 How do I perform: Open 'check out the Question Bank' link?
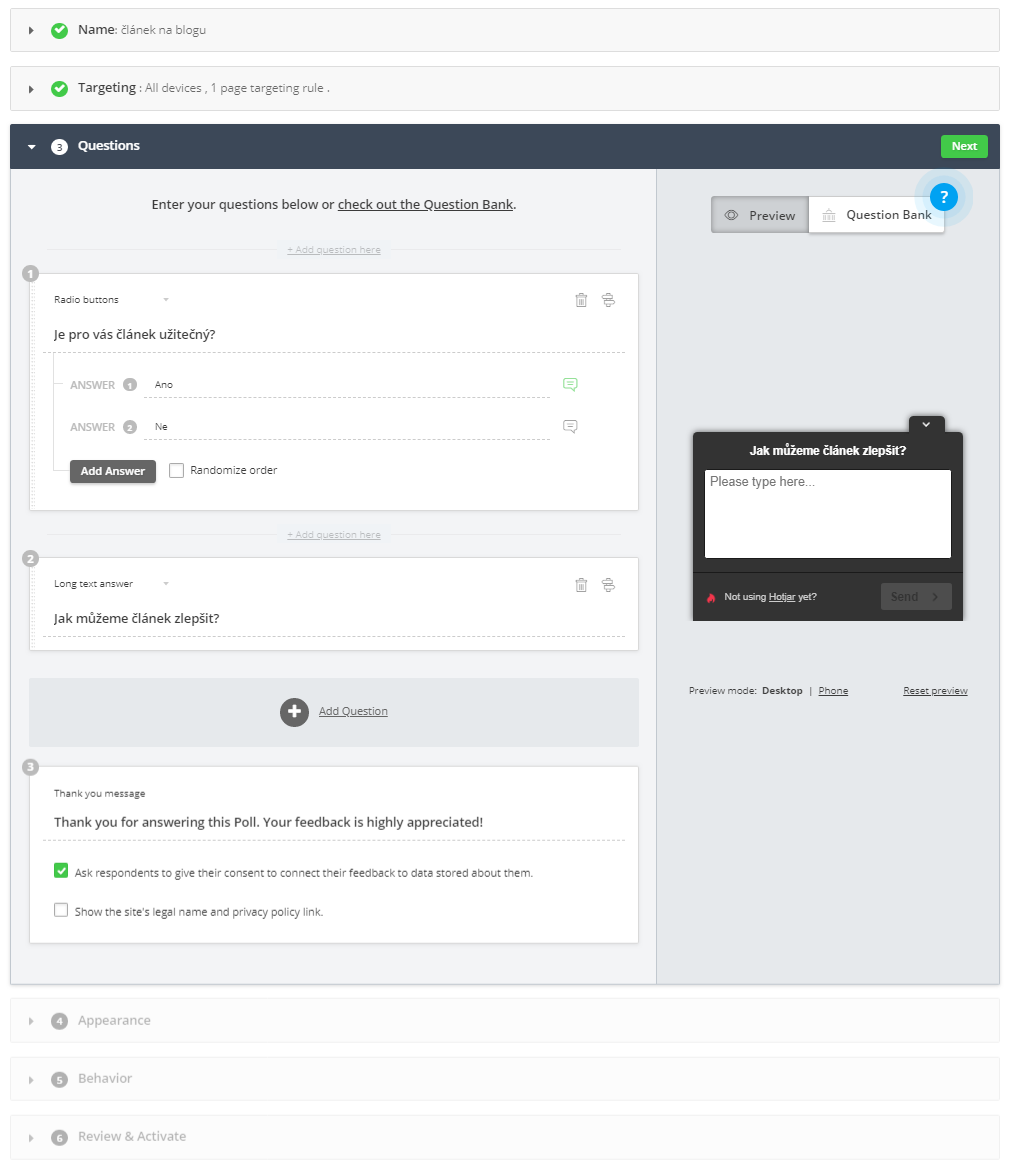pyautogui.click(x=425, y=204)
